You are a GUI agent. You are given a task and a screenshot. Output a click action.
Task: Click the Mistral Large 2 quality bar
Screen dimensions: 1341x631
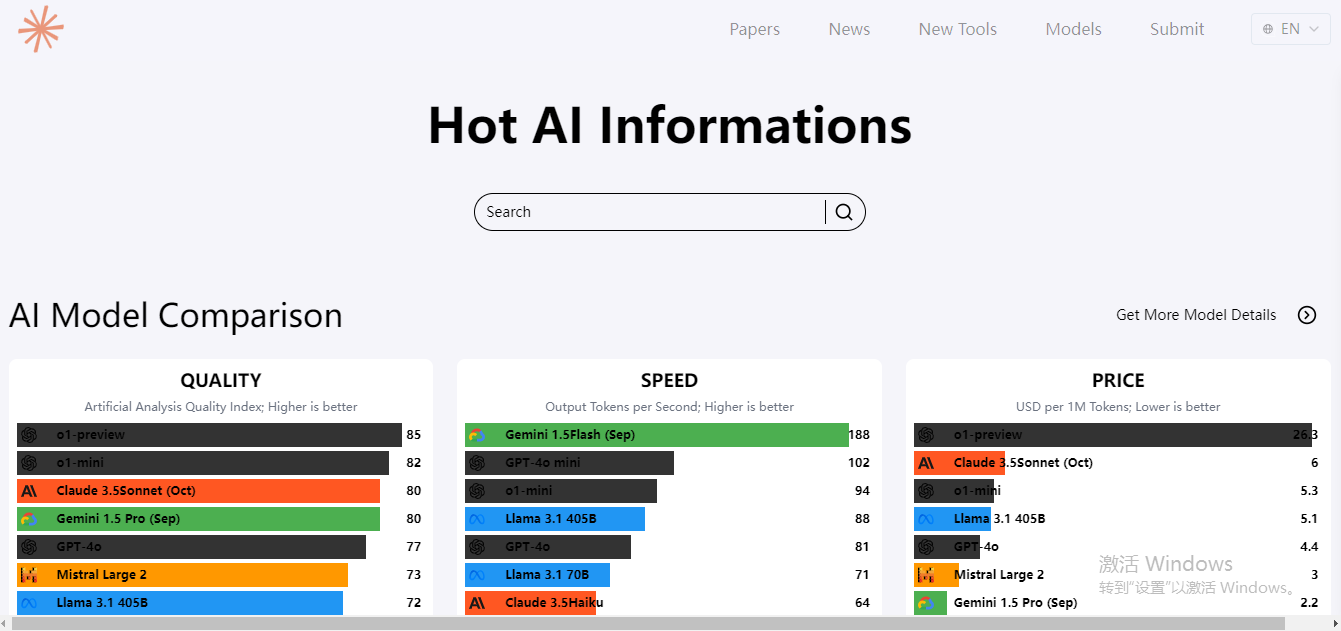tap(182, 575)
